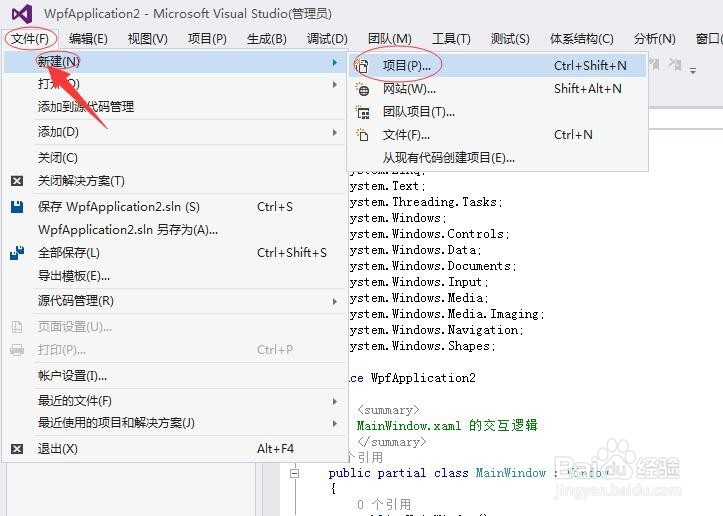Open the 测试(S) menu
The width and height of the screenshot is (723, 516).
[510, 39]
